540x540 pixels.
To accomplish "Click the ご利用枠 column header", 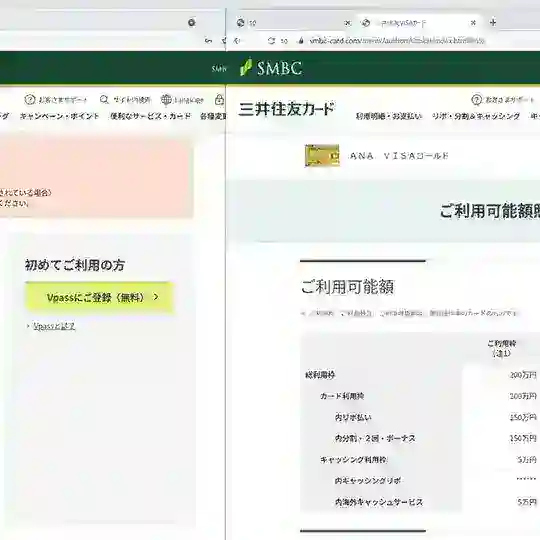I will click(x=501, y=348).
